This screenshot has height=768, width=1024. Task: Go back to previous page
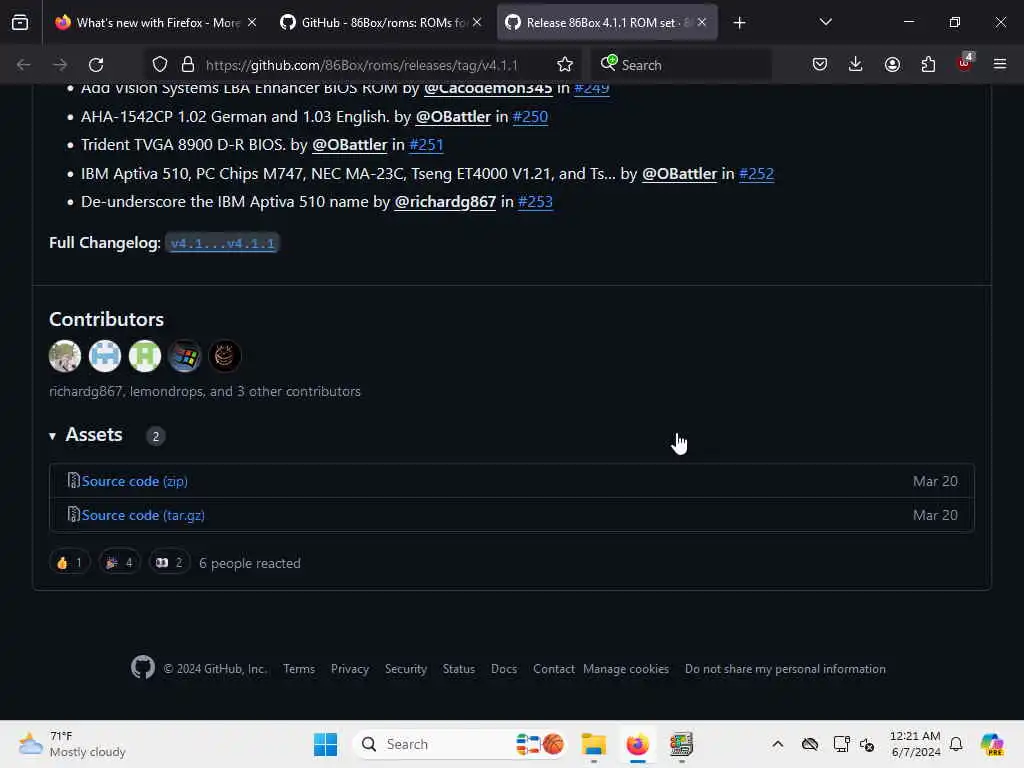pos(24,65)
